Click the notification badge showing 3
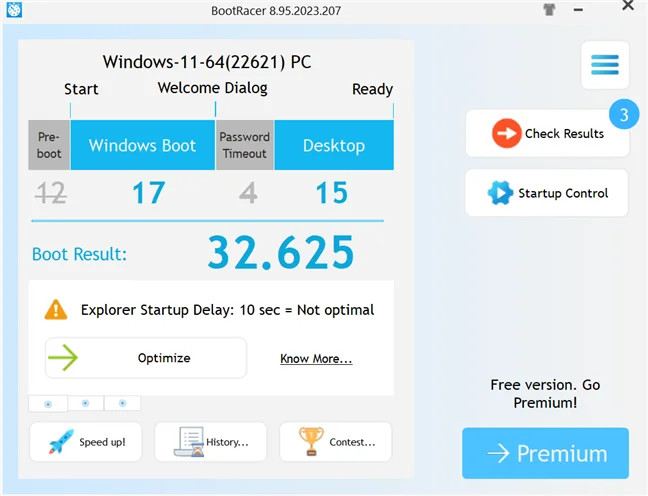The height and width of the screenshot is (496, 648). tap(624, 114)
